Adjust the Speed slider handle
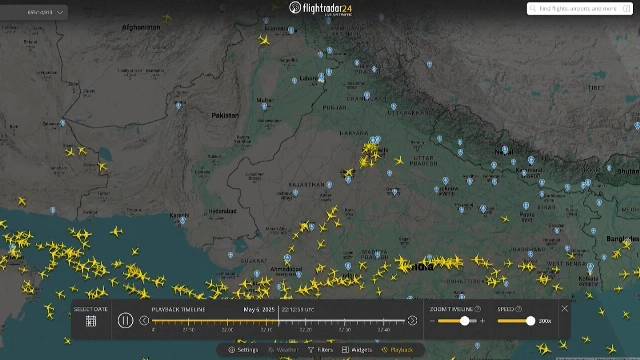Viewport: 640px width, 360px height. [x=530, y=321]
